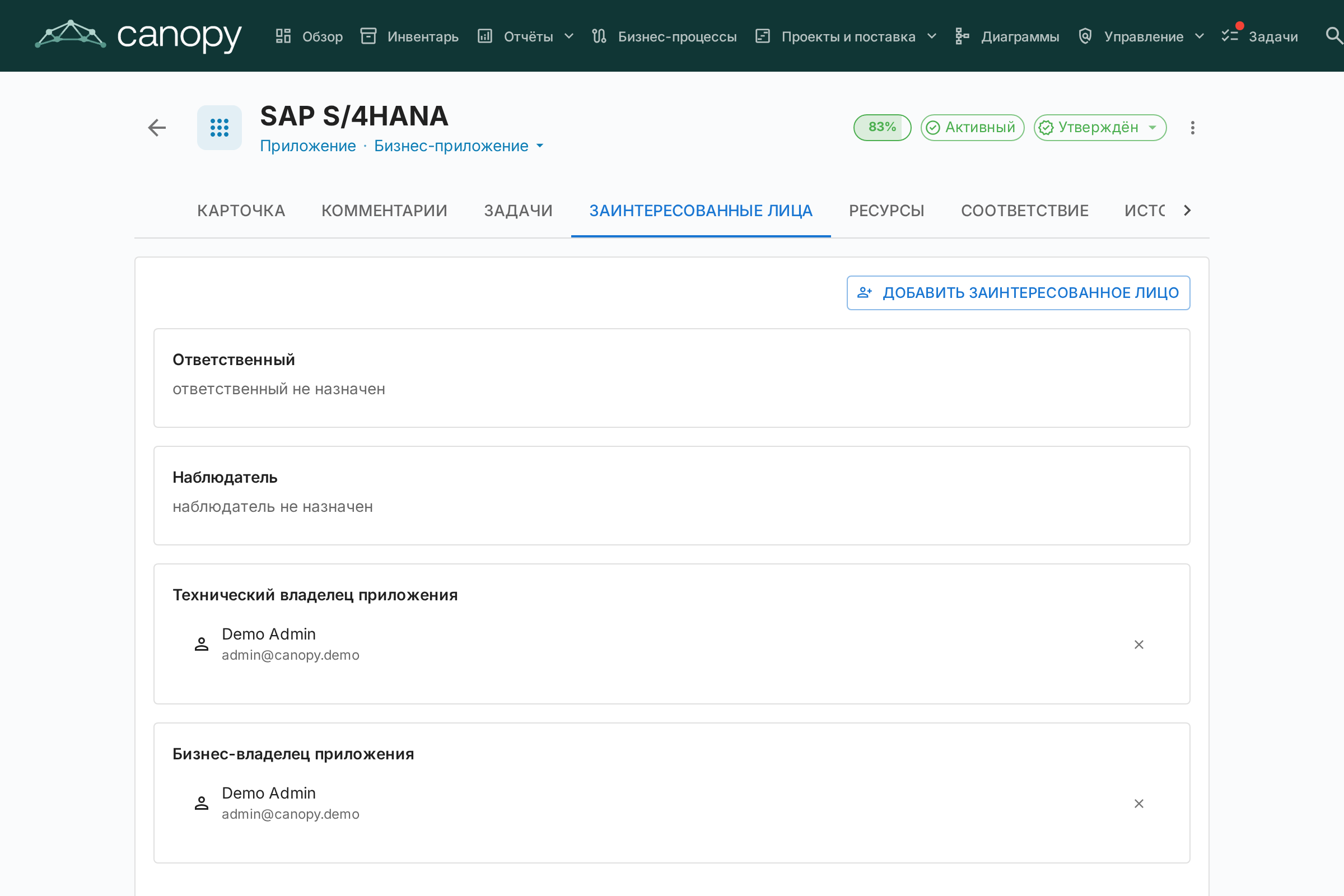1344x896 pixels.
Task: Click Demo Admin name under Технический владелец
Action: (269, 634)
